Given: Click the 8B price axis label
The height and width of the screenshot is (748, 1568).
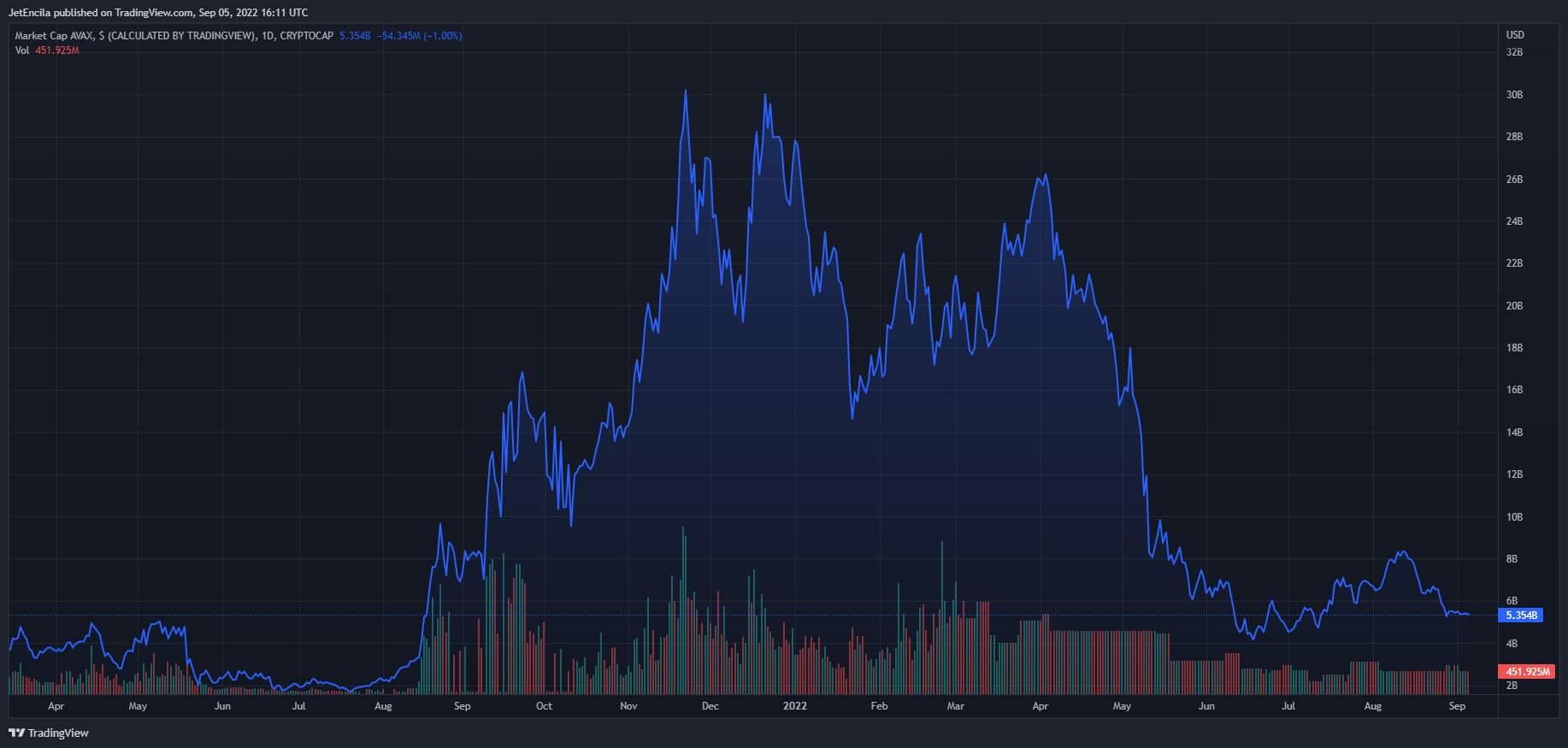Looking at the screenshot, I should [1512, 559].
